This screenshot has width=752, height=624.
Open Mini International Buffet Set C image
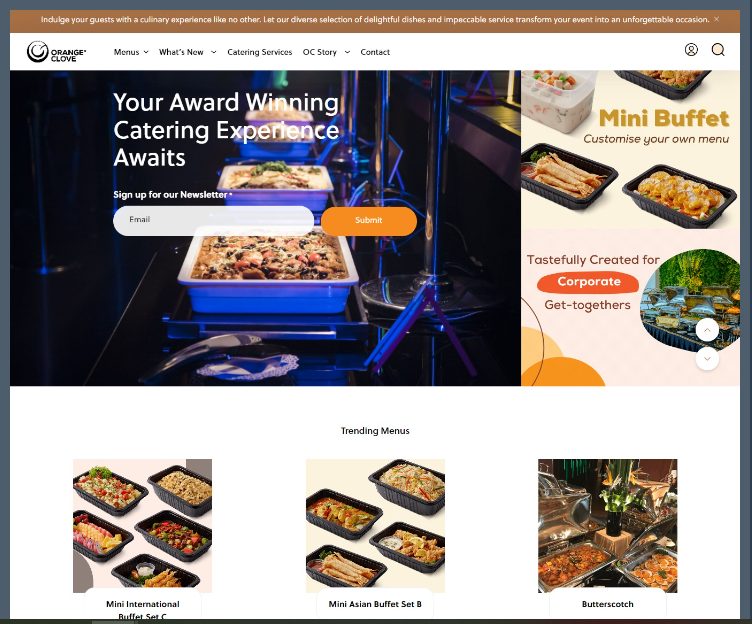tap(142, 526)
